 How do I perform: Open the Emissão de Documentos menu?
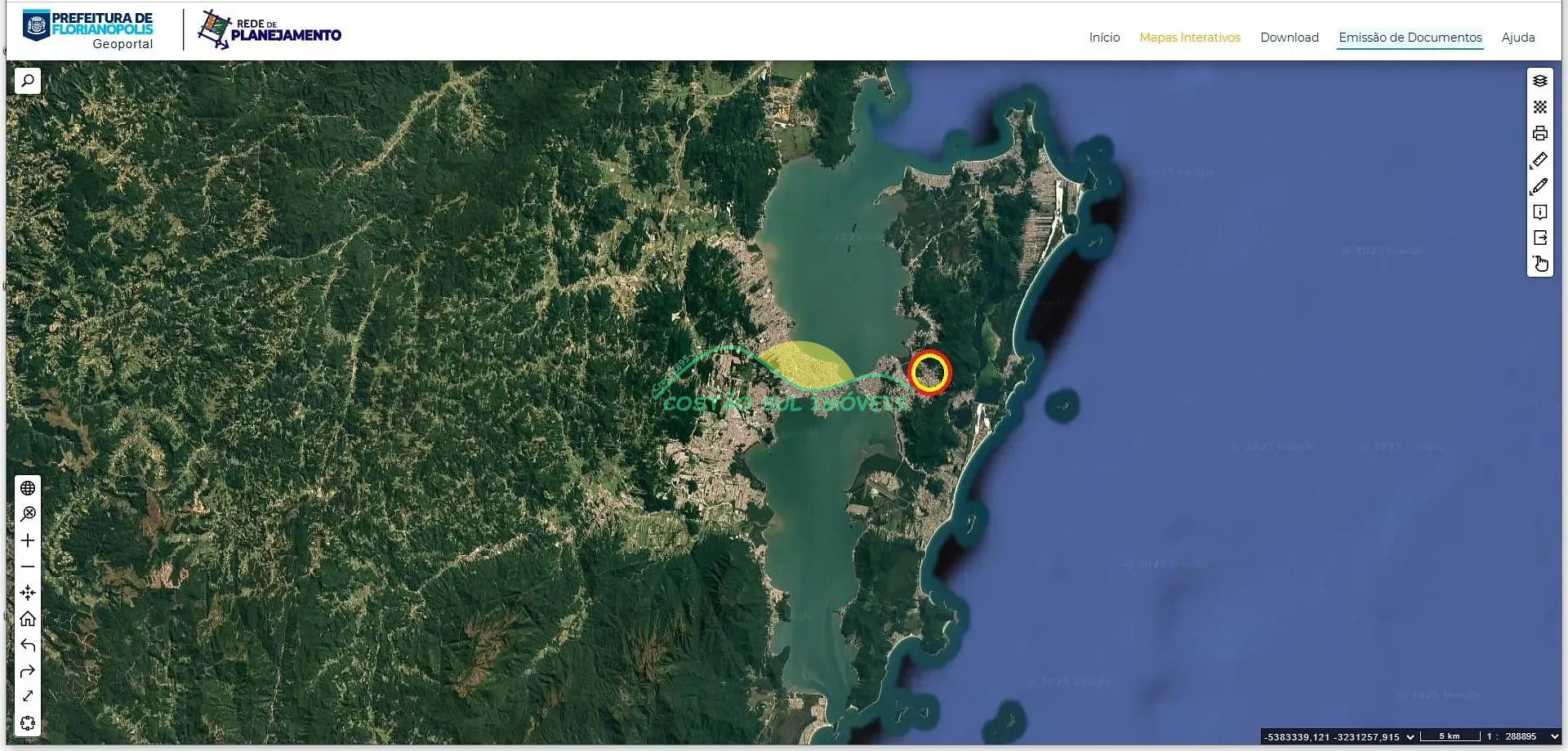click(x=1410, y=38)
